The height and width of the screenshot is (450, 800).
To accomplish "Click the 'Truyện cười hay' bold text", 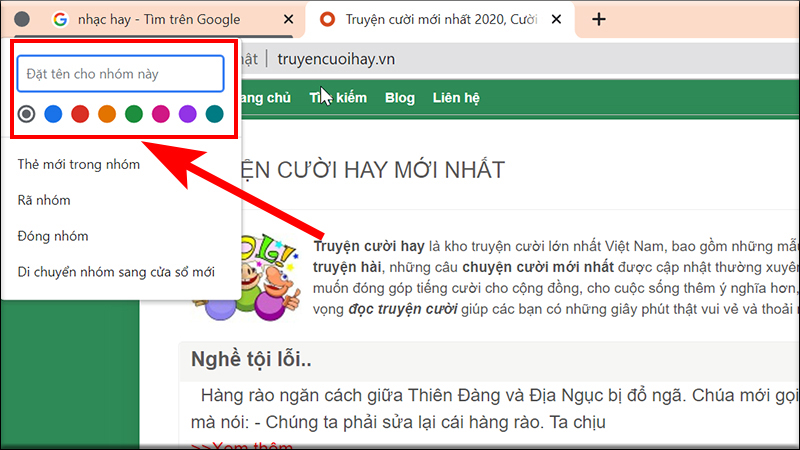I will pos(369,246).
